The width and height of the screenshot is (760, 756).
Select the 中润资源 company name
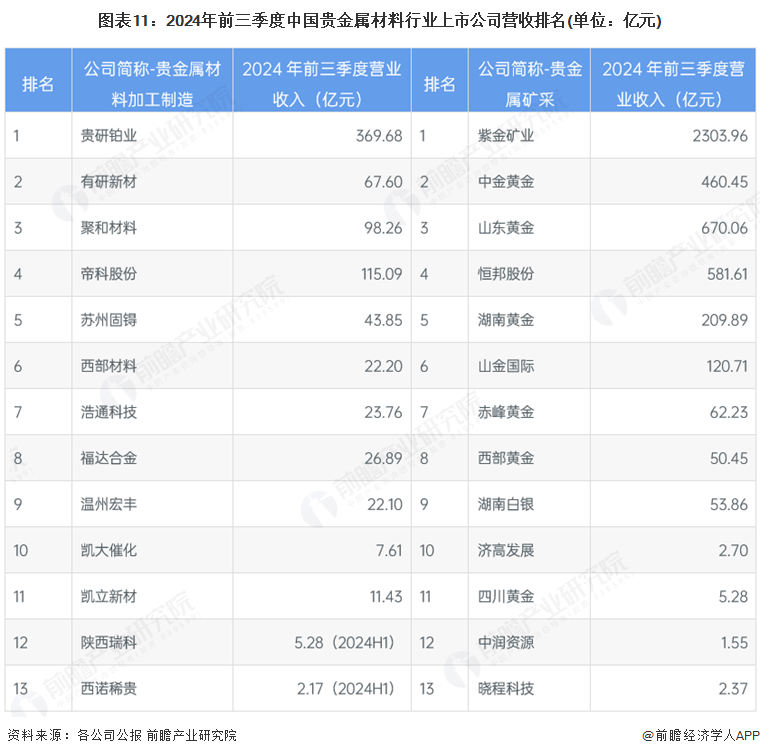coord(506,642)
